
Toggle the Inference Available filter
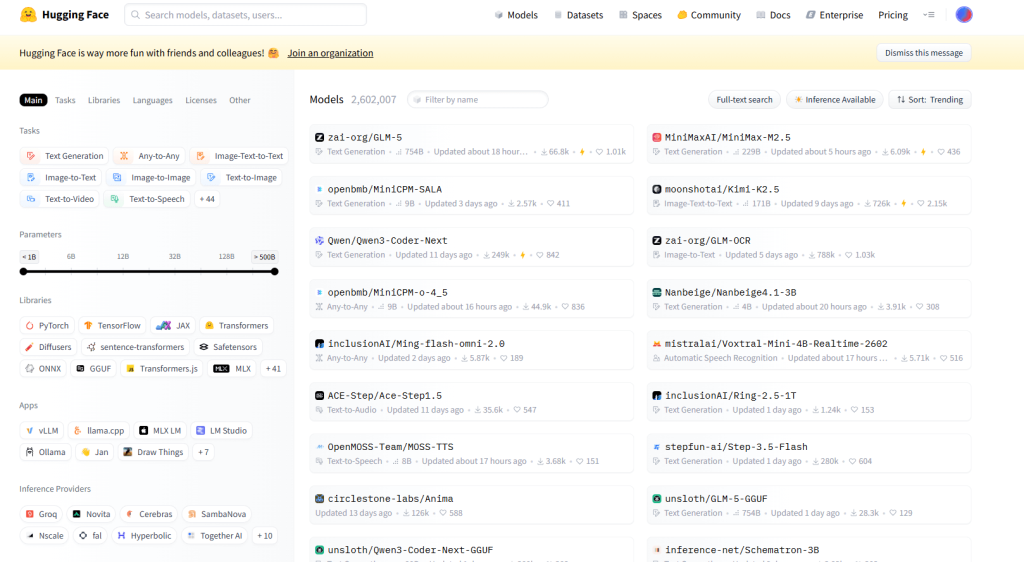(834, 100)
